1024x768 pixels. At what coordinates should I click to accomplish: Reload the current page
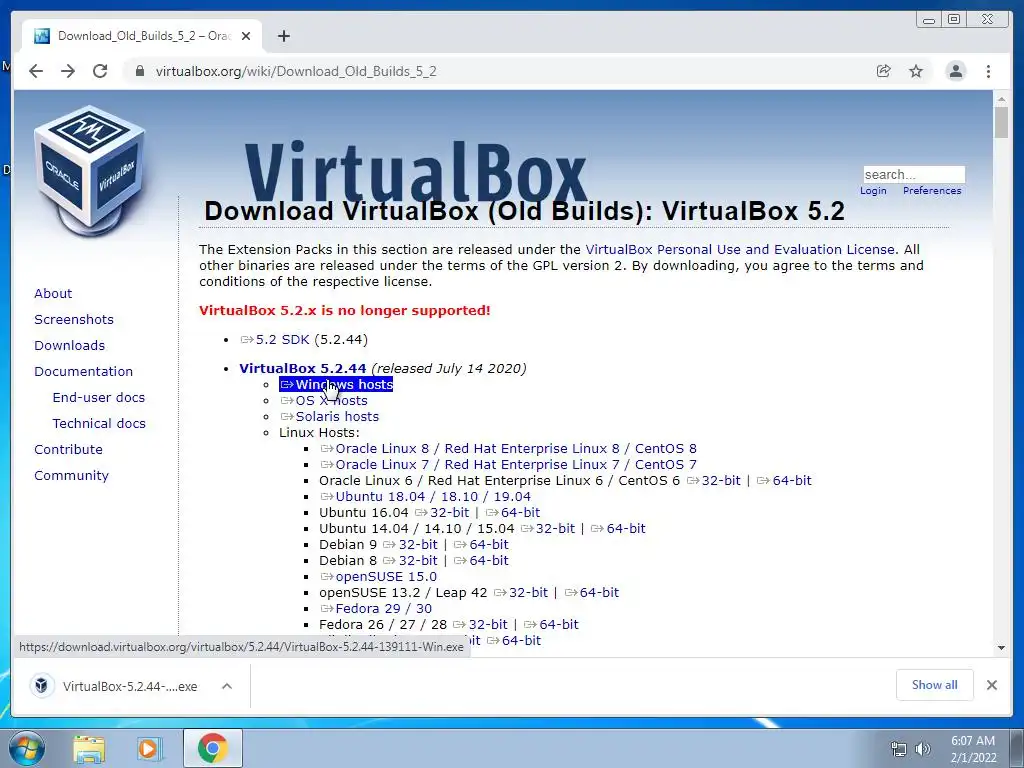coord(100,71)
